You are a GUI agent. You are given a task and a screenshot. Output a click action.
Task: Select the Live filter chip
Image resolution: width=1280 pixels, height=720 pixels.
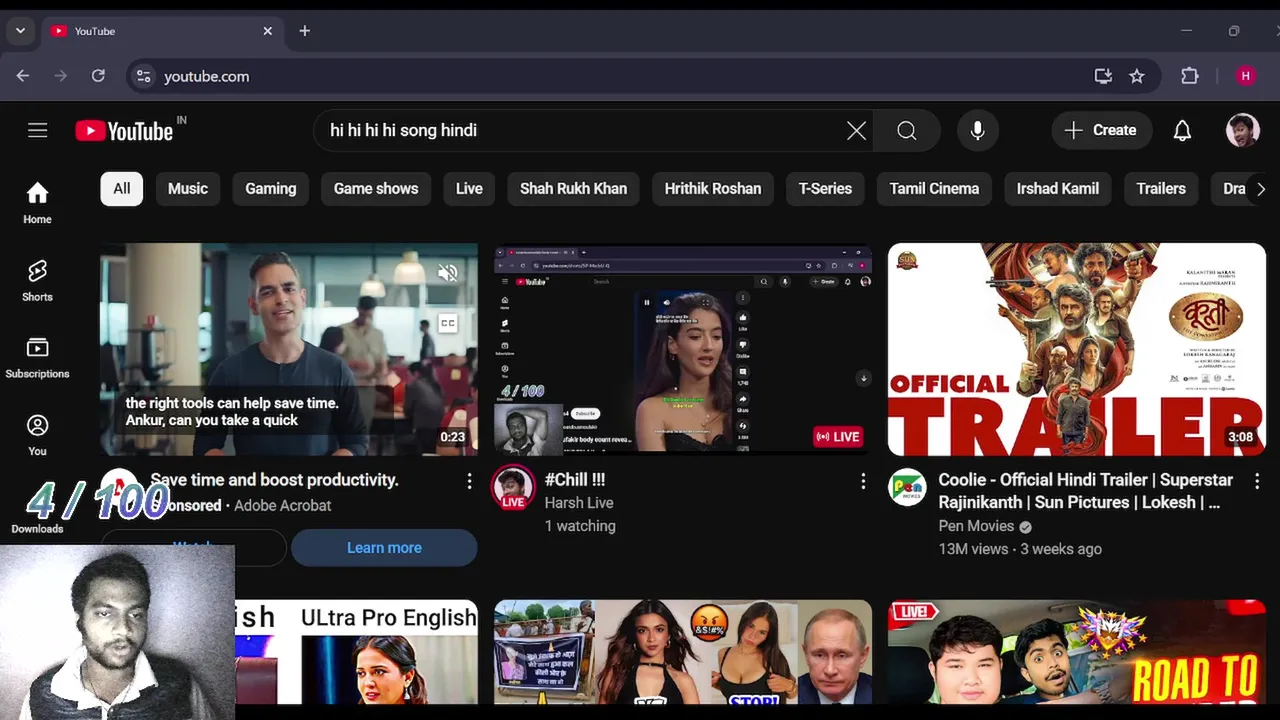(469, 188)
